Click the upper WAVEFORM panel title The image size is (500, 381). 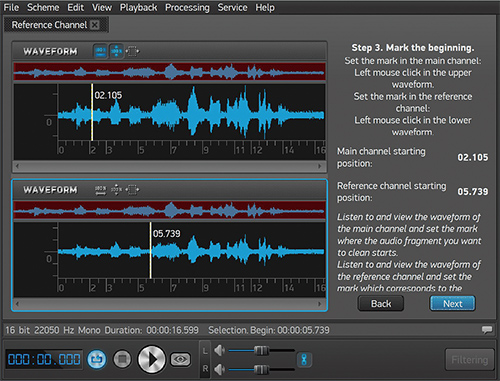[x=50, y=51]
